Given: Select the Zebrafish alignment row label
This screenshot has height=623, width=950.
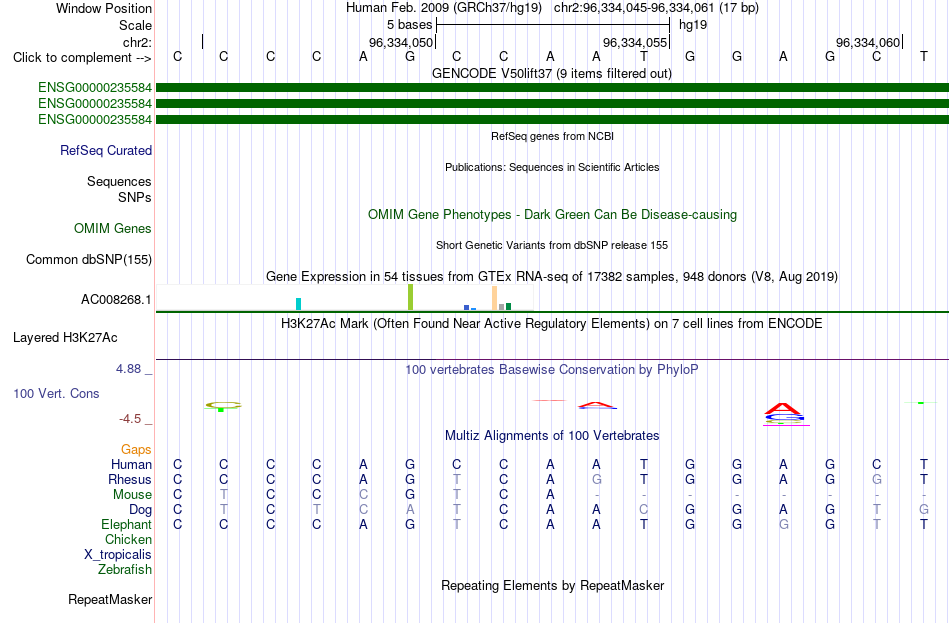Looking at the screenshot, I should pos(125,570).
